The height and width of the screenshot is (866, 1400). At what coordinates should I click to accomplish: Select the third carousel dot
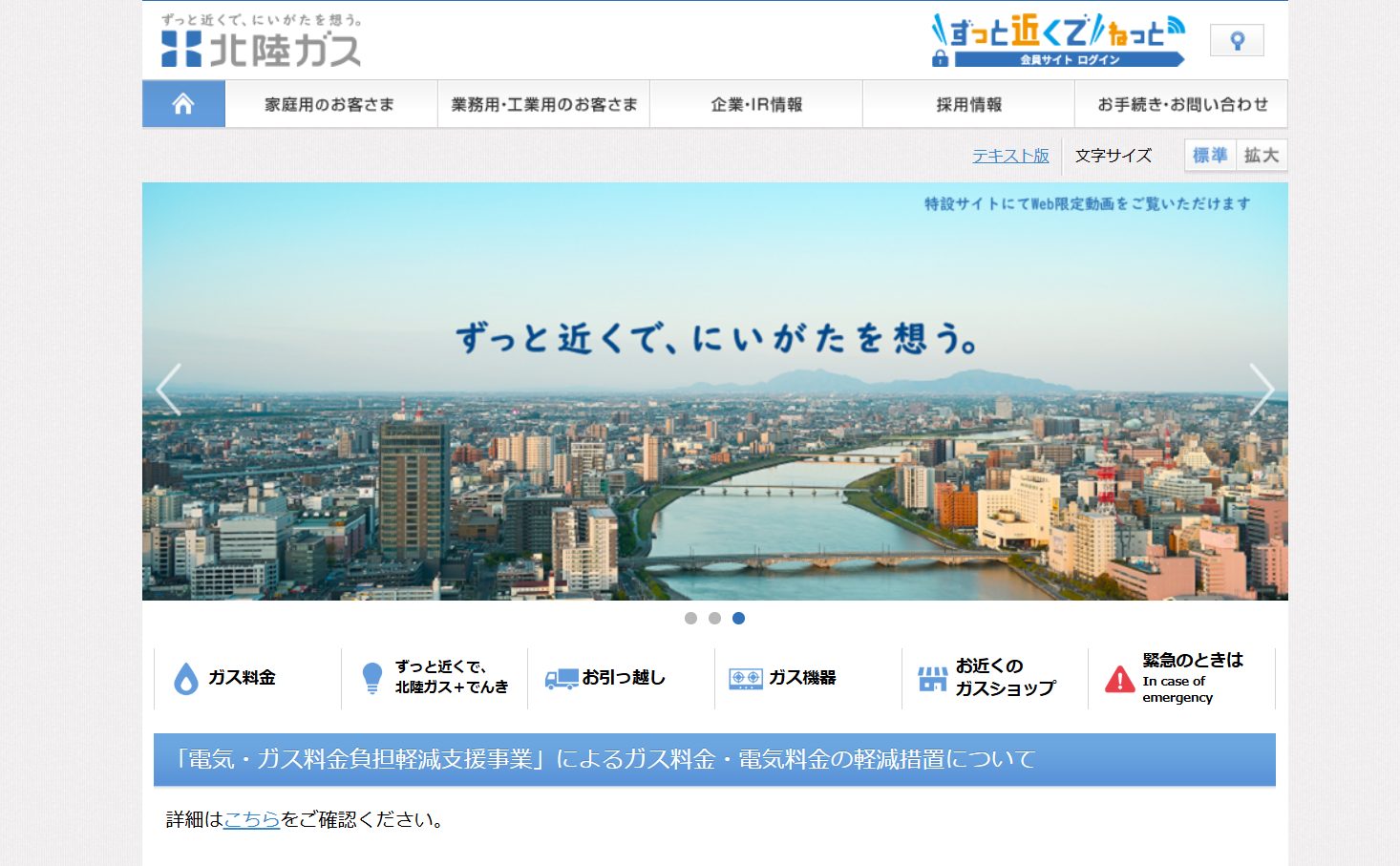click(738, 618)
